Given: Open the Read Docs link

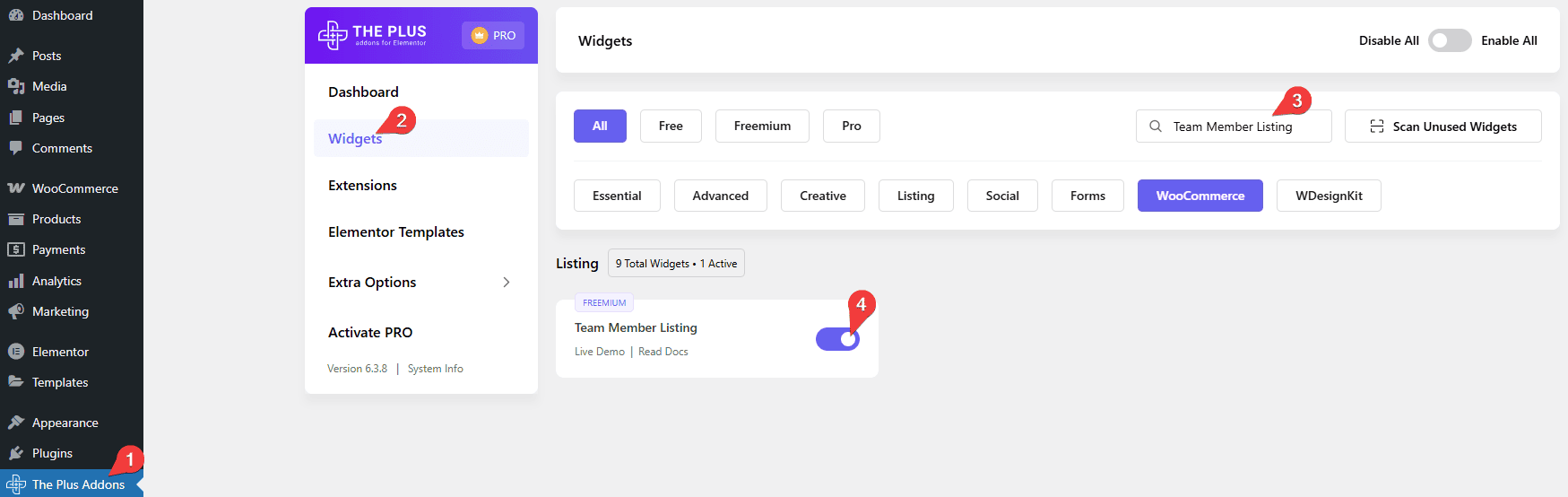Looking at the screenshot, I should point(663,352).
